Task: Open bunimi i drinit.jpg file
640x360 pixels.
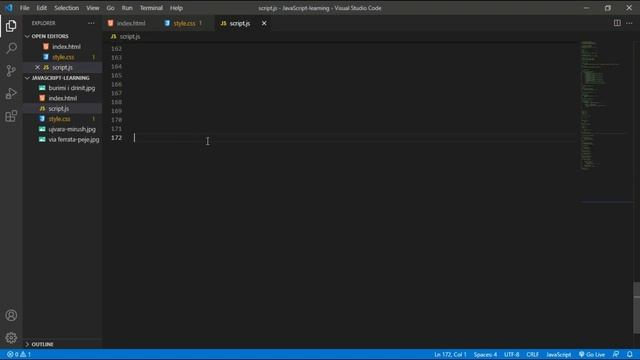Action: 71,88
